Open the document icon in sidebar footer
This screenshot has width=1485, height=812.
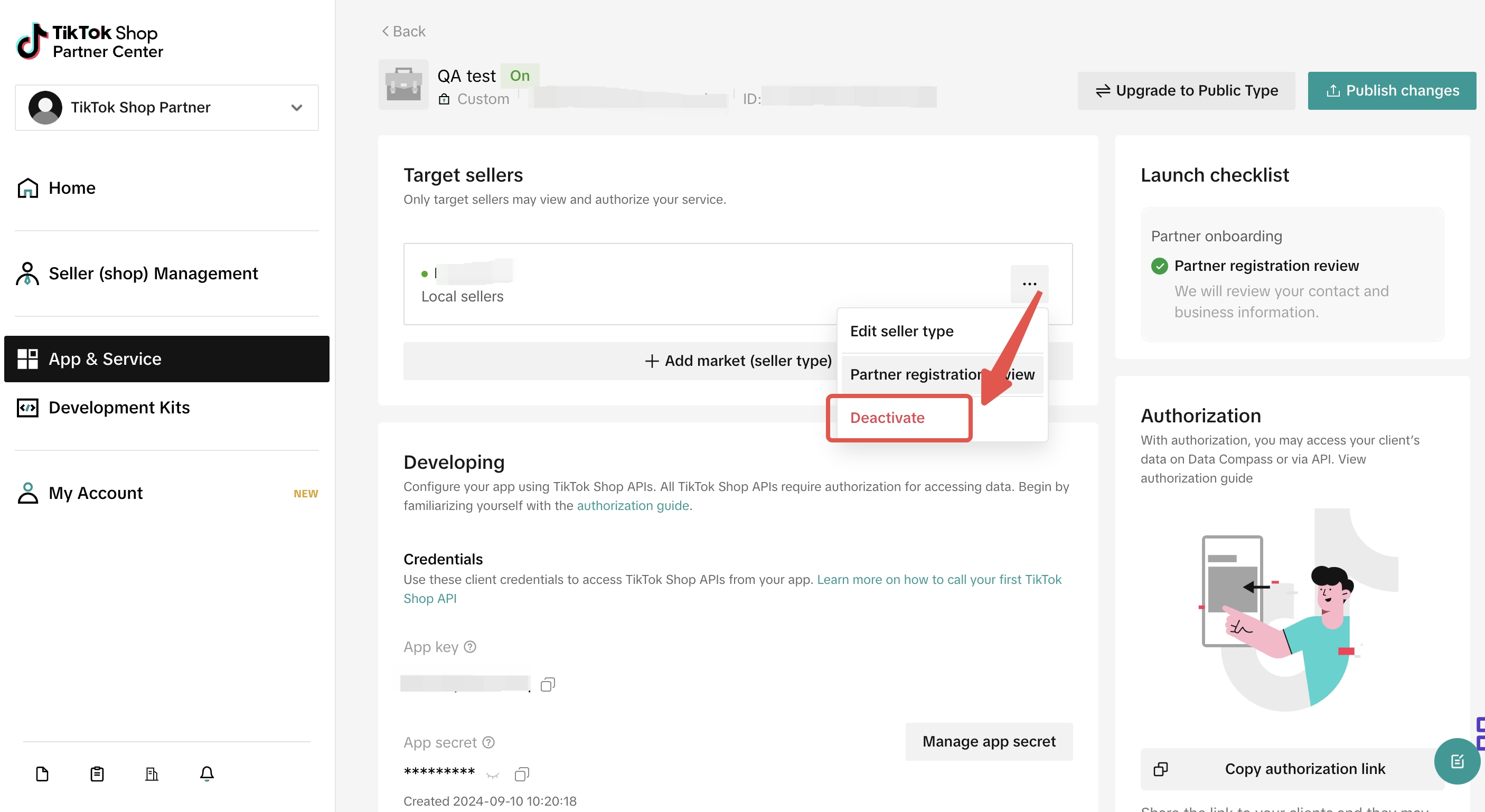[42, 773]
